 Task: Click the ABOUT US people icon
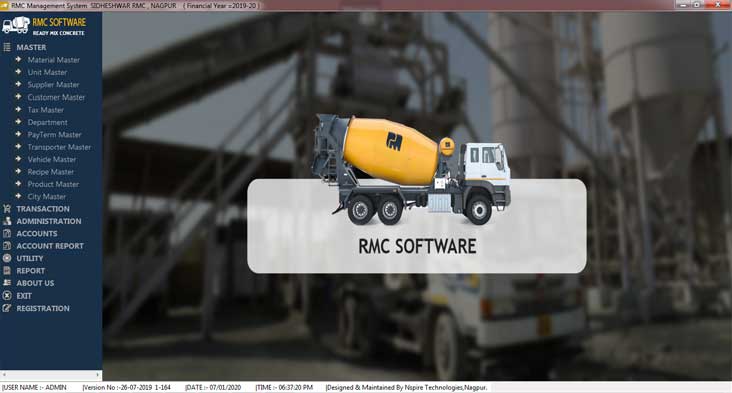click(7, 283)
